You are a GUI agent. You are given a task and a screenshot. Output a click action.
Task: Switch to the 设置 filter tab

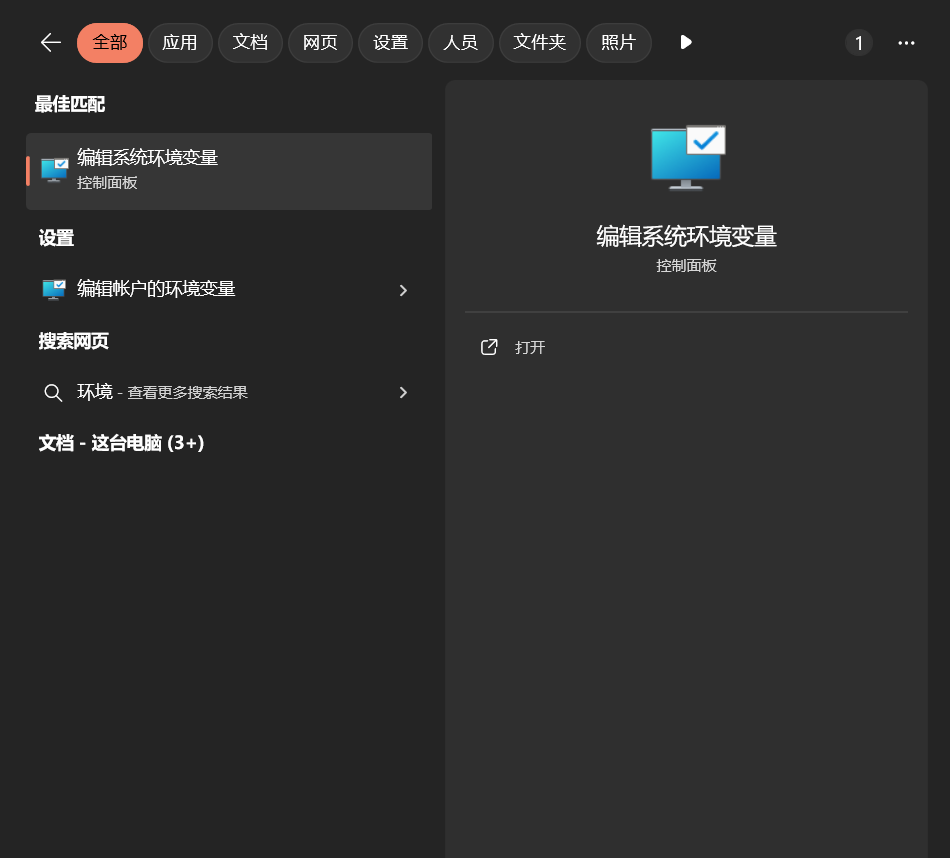[x=390, y=42]
